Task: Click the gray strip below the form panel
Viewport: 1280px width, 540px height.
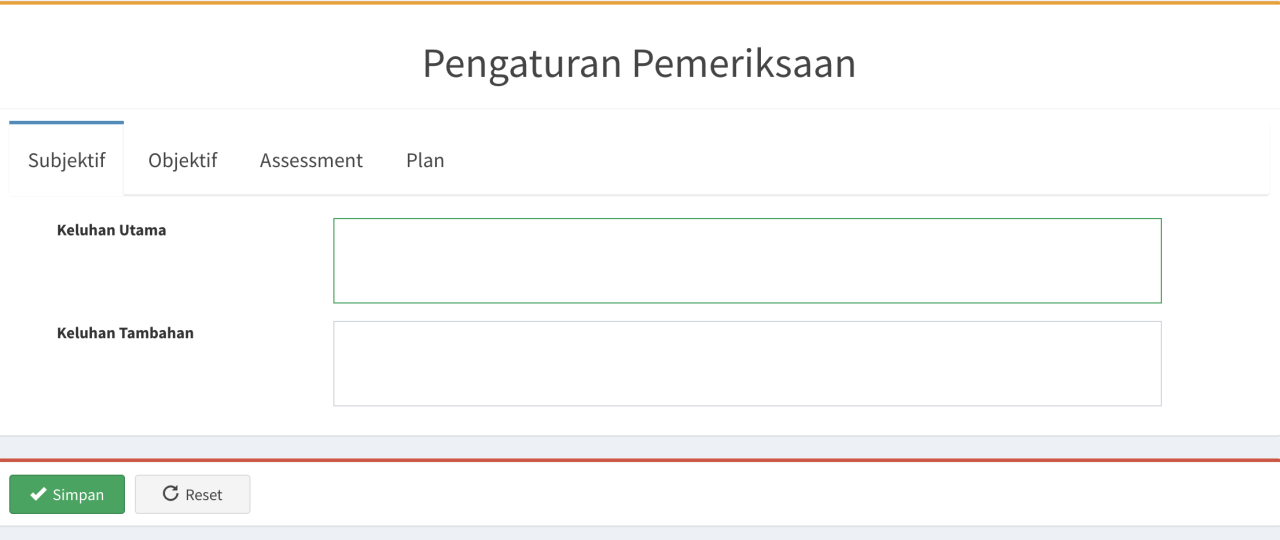Action: [x=640, y=447]
